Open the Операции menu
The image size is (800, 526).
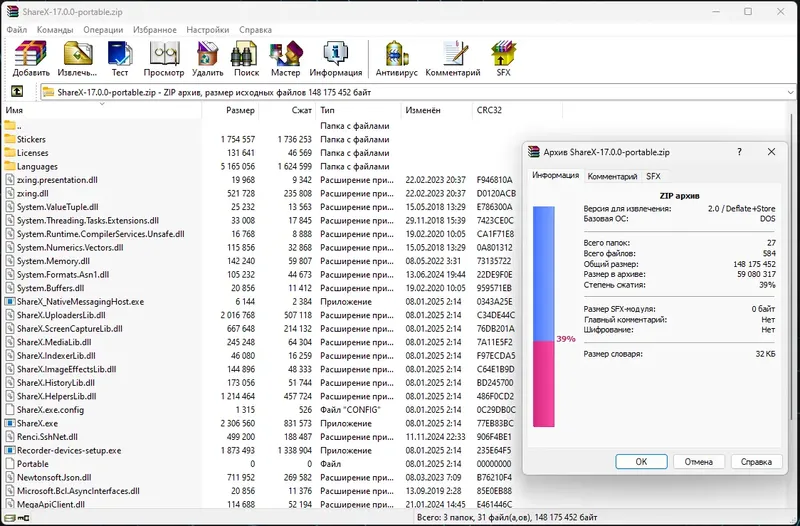tap(103, 30)
